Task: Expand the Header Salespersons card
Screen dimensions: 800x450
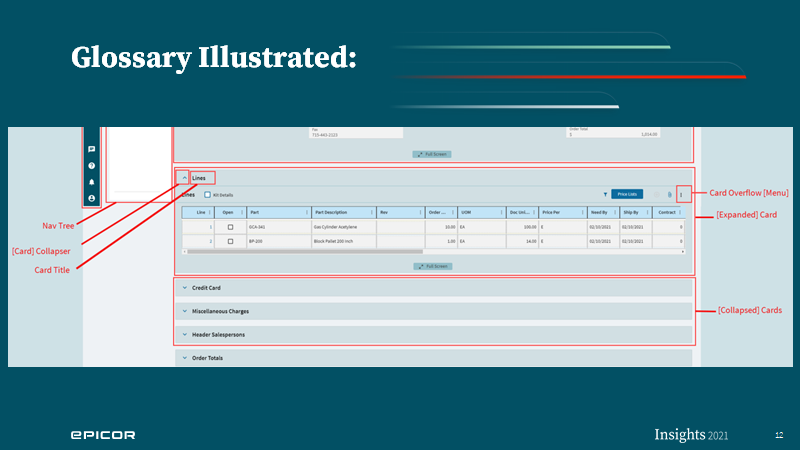Action: click(x=185, y=335)
